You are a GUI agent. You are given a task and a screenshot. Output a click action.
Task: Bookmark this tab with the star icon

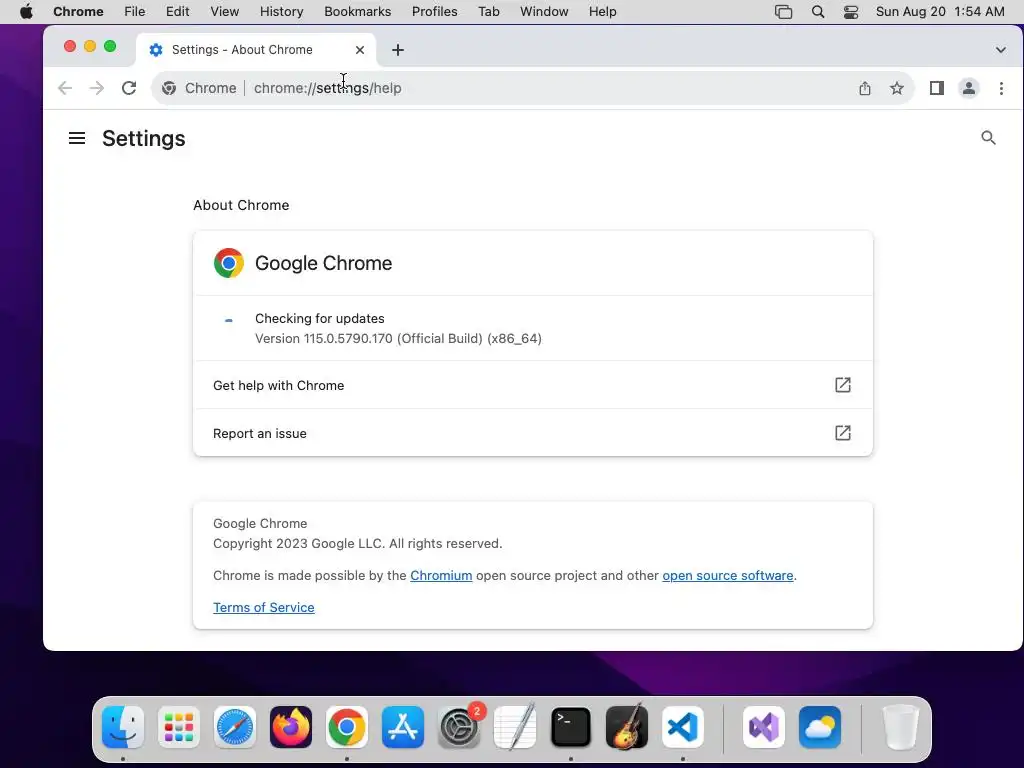coord(897,88)
